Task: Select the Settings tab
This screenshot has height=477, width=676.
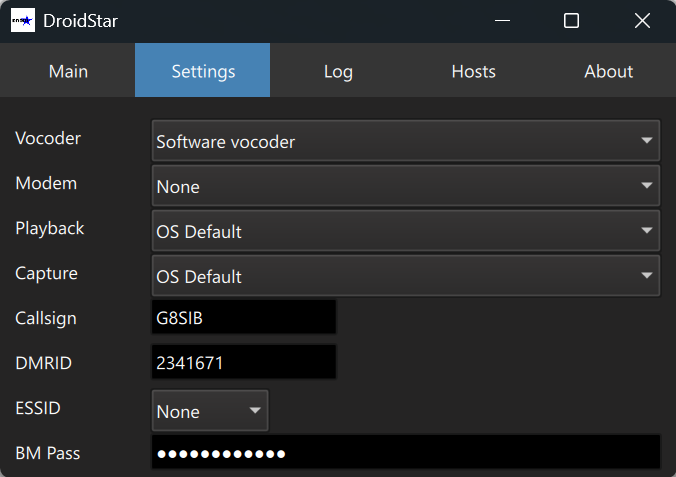Action: 203,71
